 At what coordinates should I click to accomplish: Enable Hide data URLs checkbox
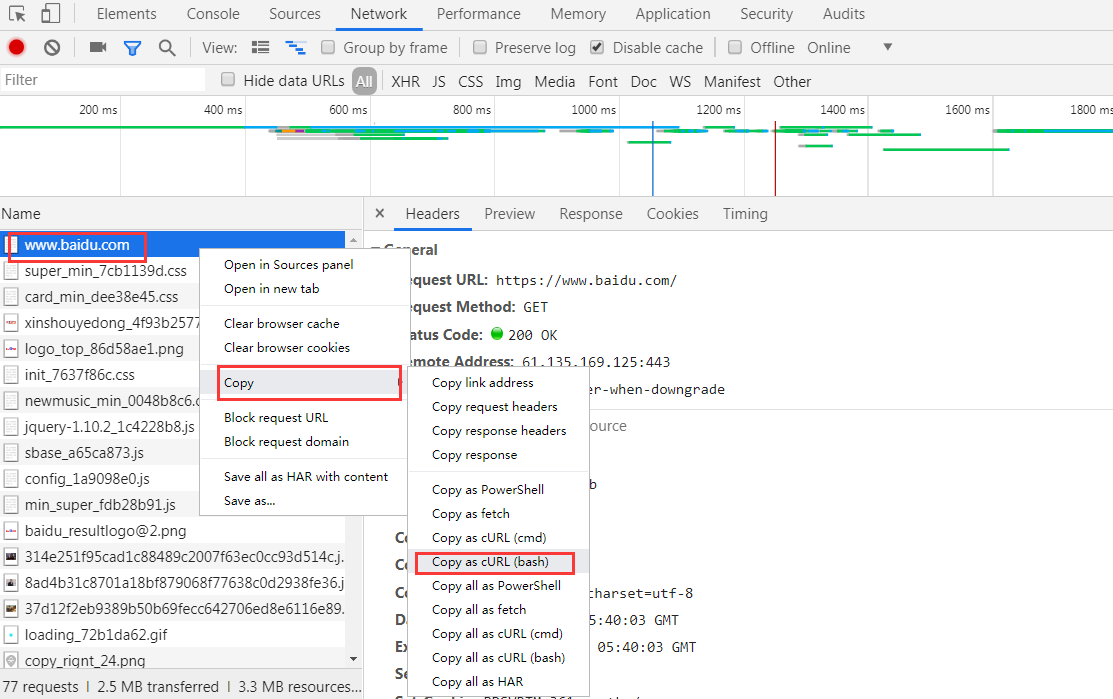coord(228,80)
